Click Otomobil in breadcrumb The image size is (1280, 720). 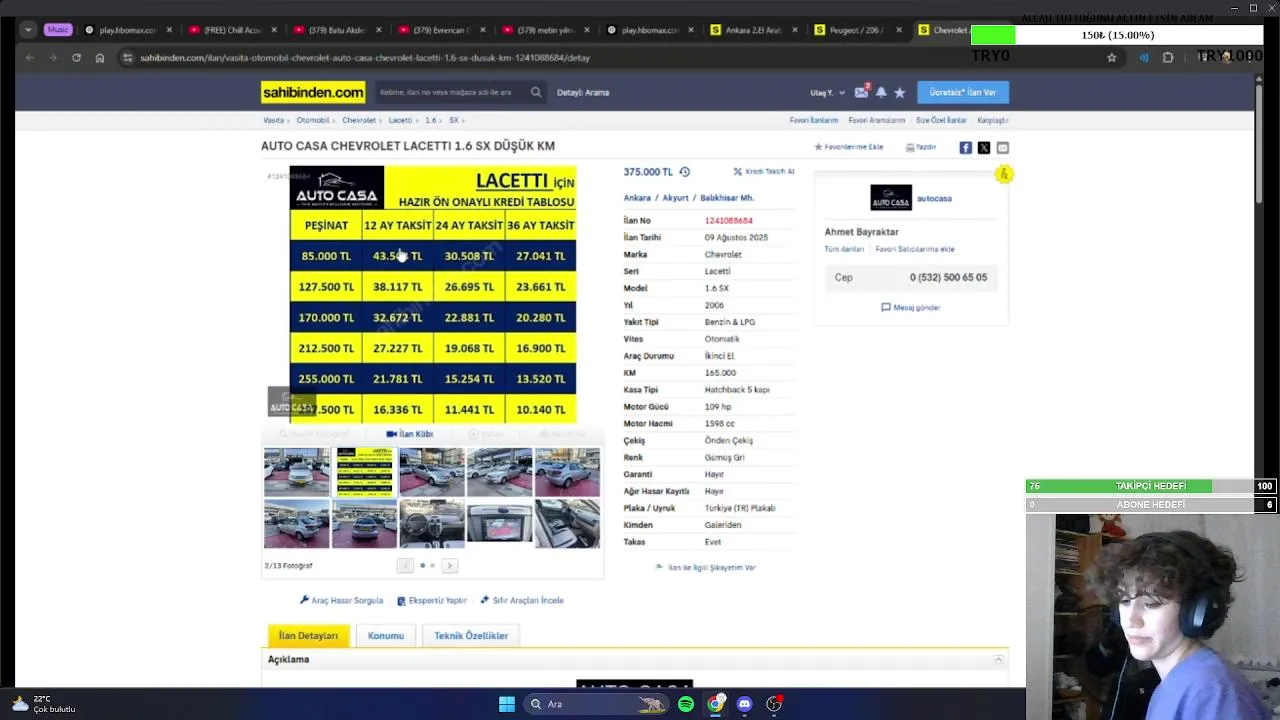[x=312, y=120]
